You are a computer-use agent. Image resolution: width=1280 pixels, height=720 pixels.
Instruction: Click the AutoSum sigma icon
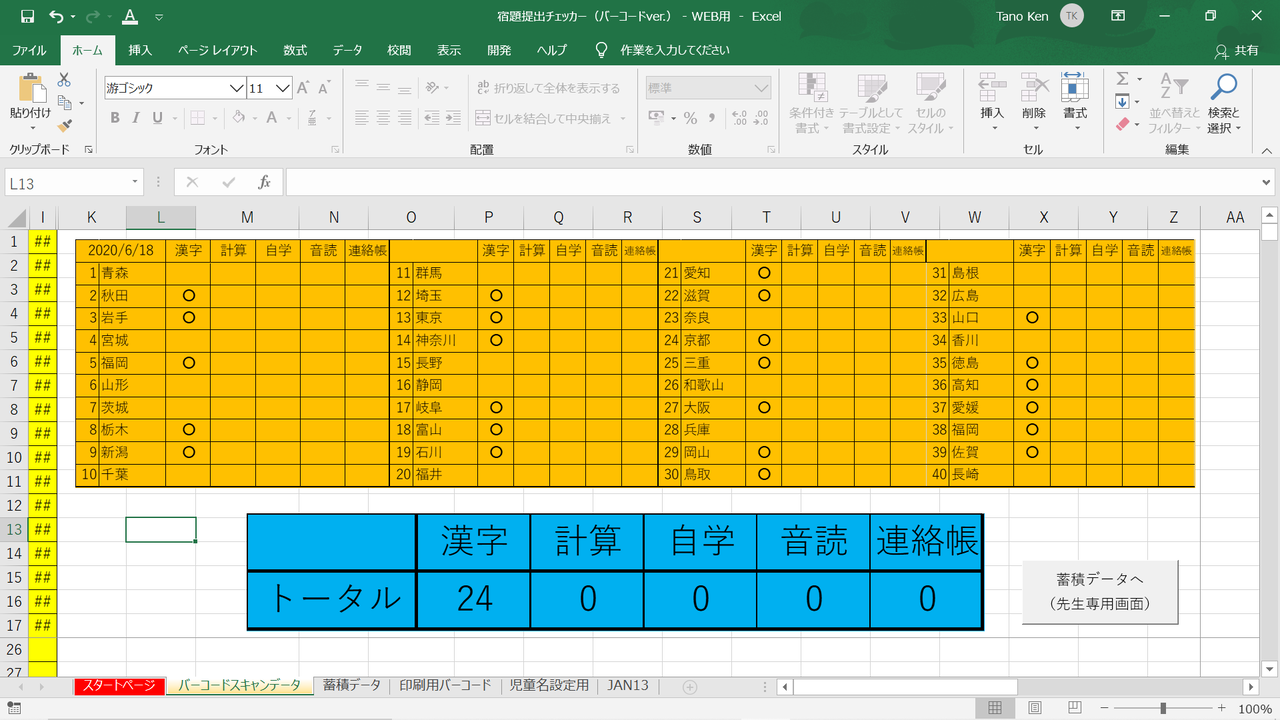point(1122,79)
